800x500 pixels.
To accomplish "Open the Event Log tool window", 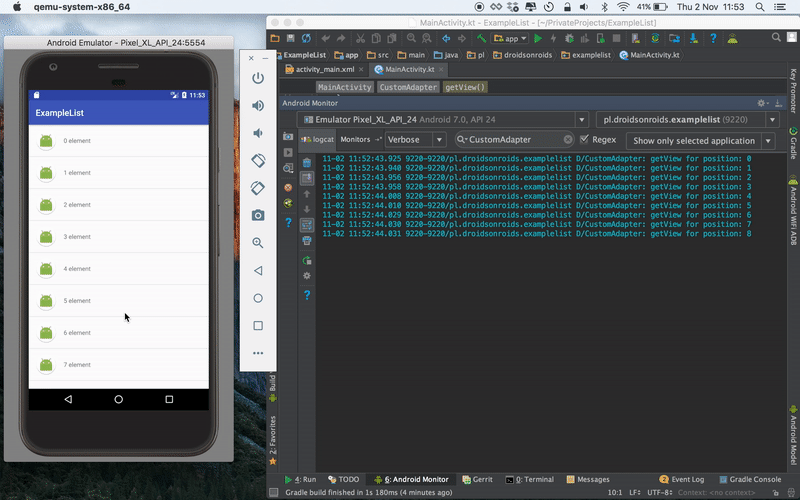I will (x=681, y=480).
